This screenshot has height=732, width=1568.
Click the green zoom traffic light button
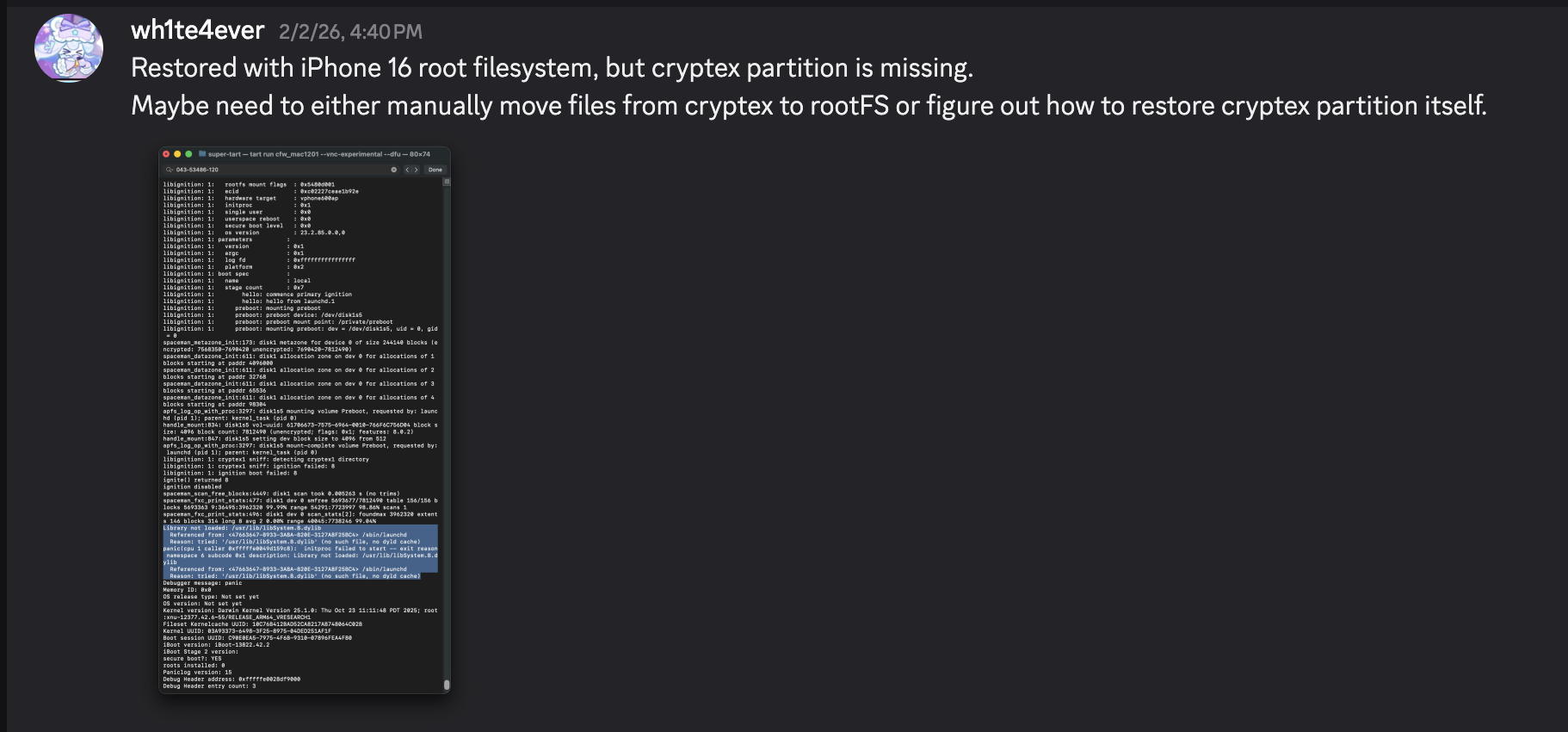click(x=188, y=154)
